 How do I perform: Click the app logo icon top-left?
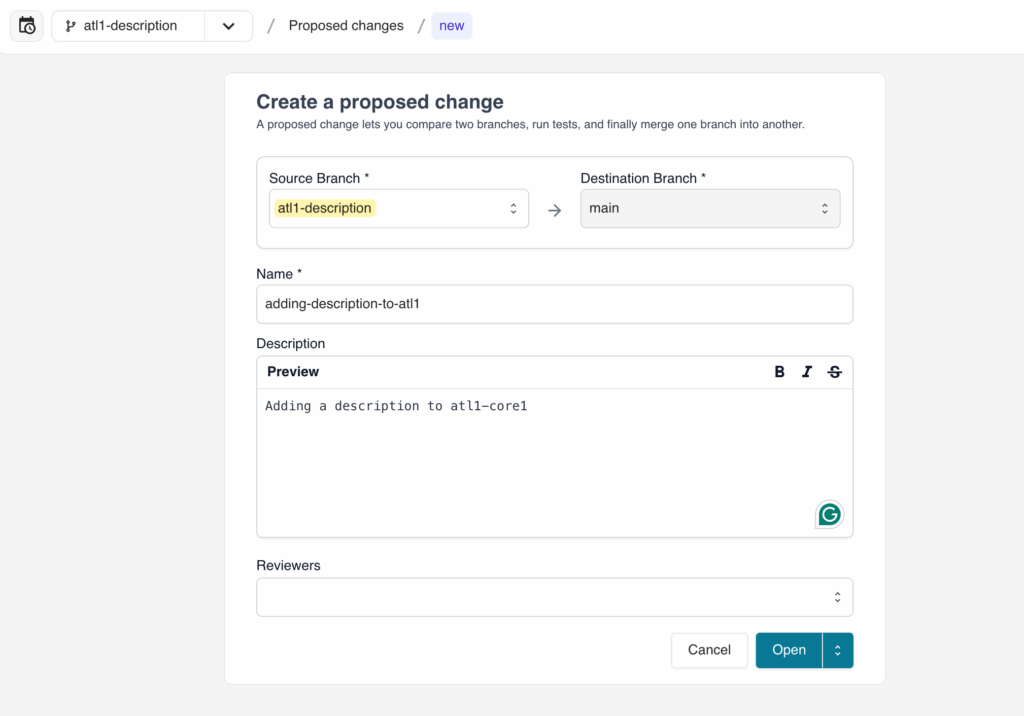(x=26, y=25)
